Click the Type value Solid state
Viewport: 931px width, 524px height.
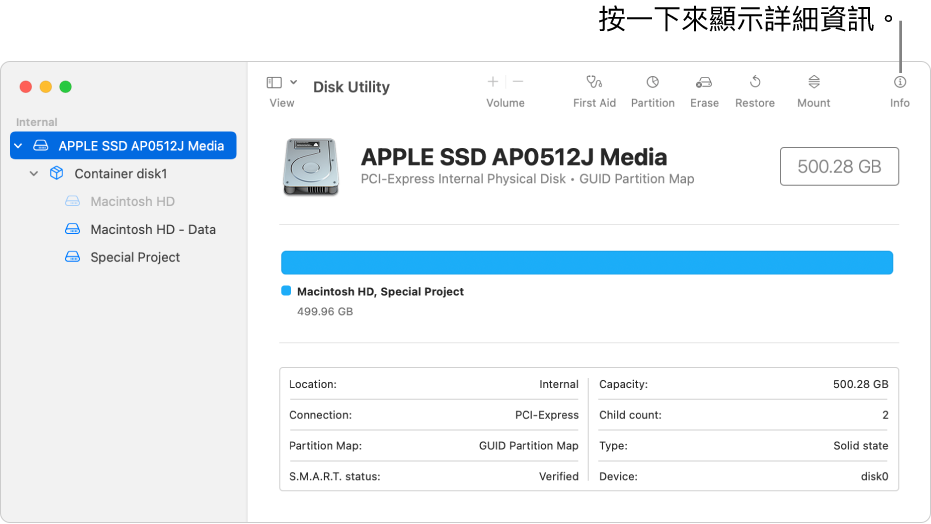tap(860, 446)
